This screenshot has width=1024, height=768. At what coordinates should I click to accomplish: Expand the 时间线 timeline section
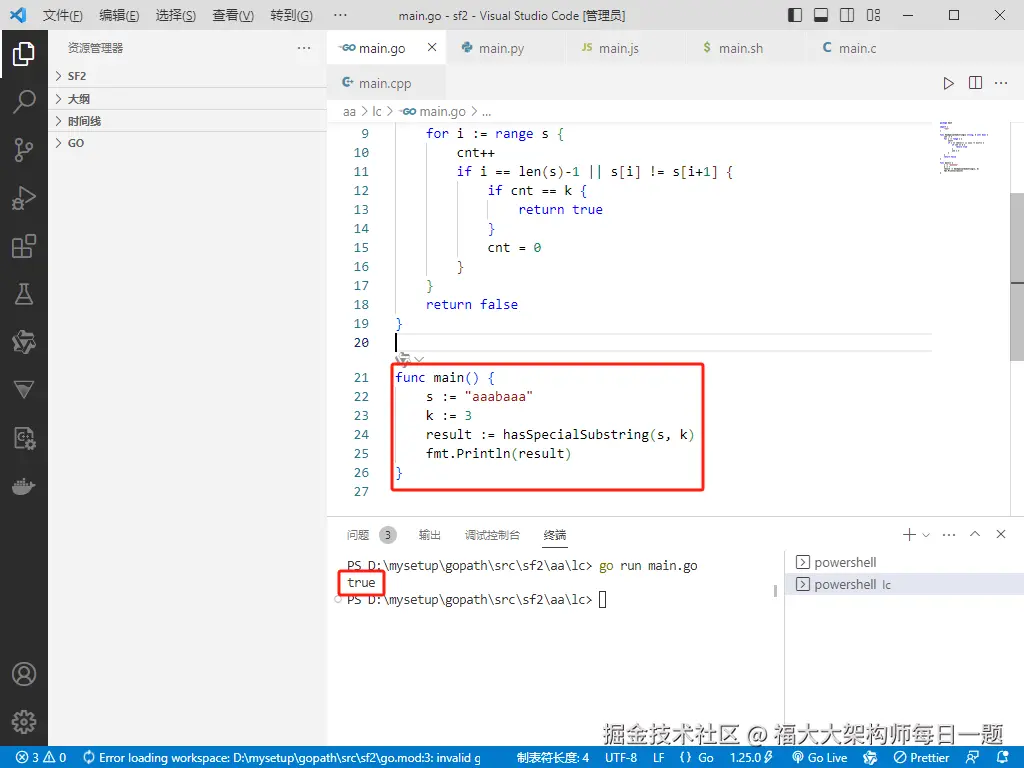pos(187,121)
